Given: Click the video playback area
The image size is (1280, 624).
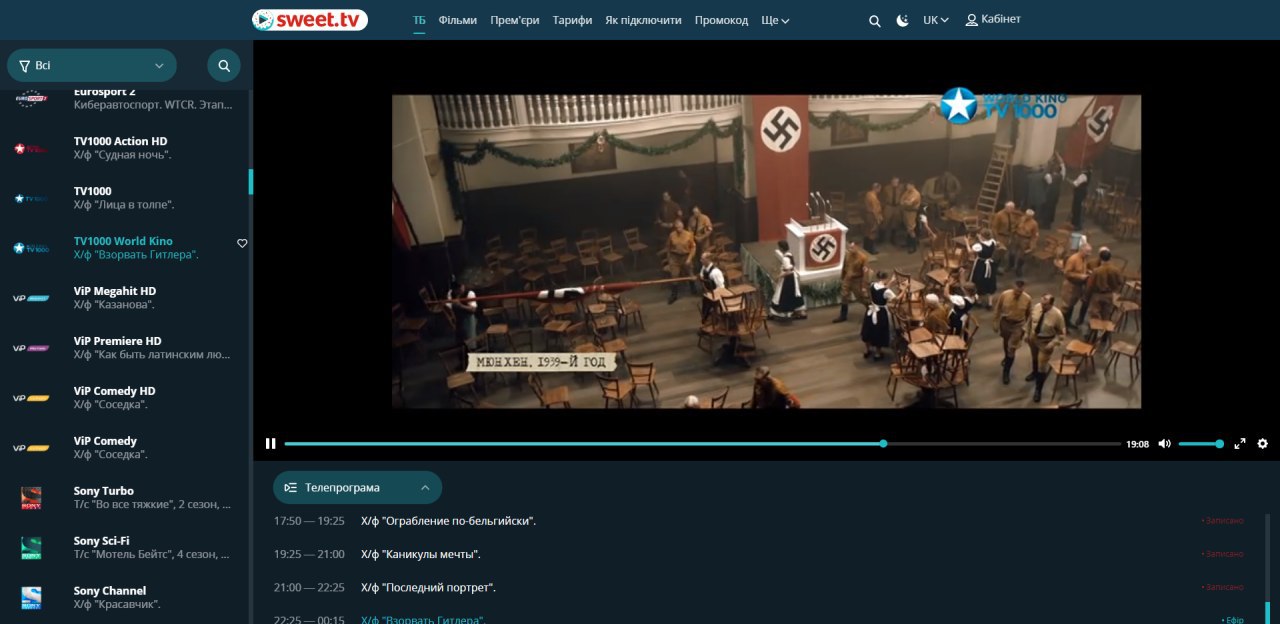Looking at the screenshot, I should tap(766, 251).
